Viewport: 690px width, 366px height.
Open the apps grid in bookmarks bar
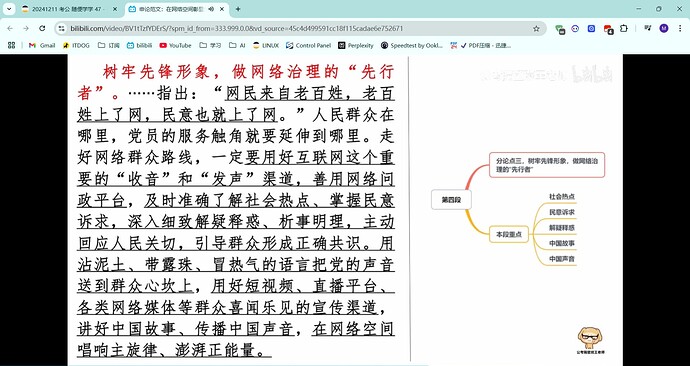coord(12,45)
